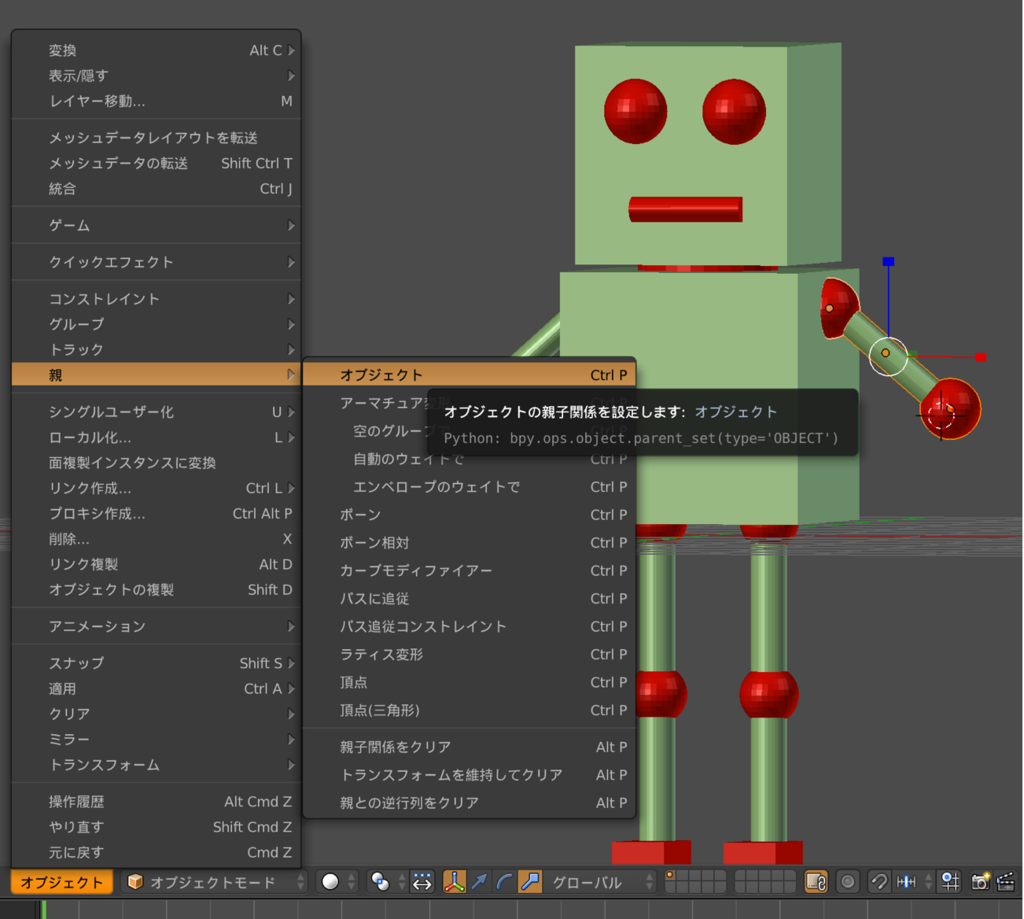Click the OpenGL render image camera icon
1024x919 pixels.
(x=980, y=882)
